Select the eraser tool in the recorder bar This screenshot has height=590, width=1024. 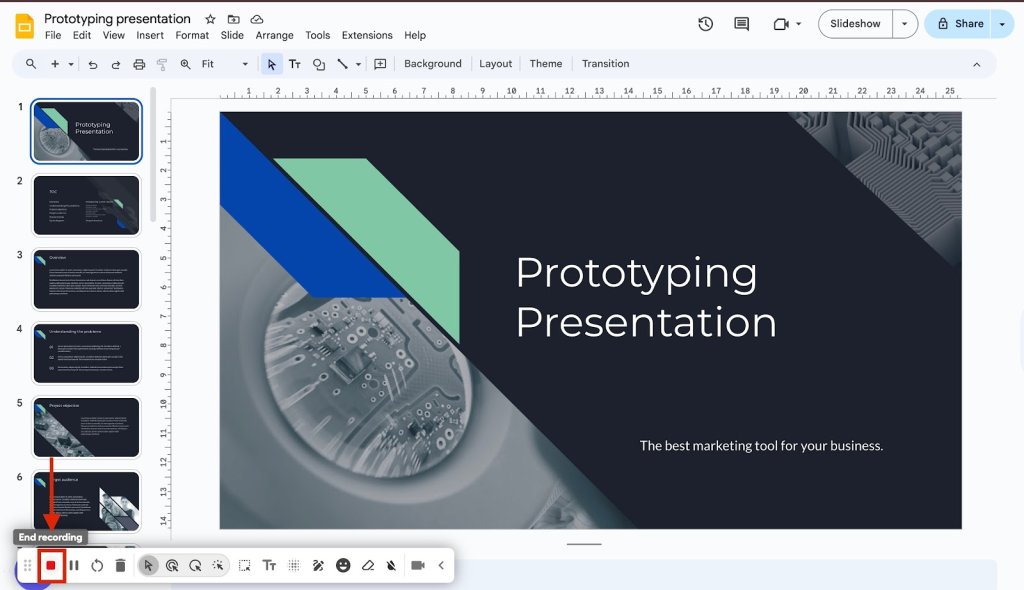tap(368, 566)
